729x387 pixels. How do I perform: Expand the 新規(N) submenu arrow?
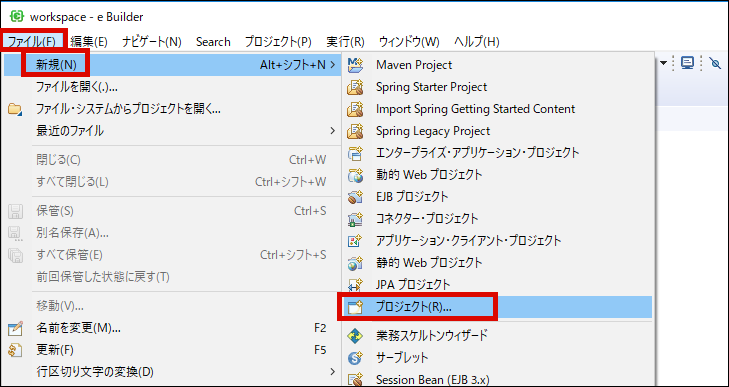[332, 65]
